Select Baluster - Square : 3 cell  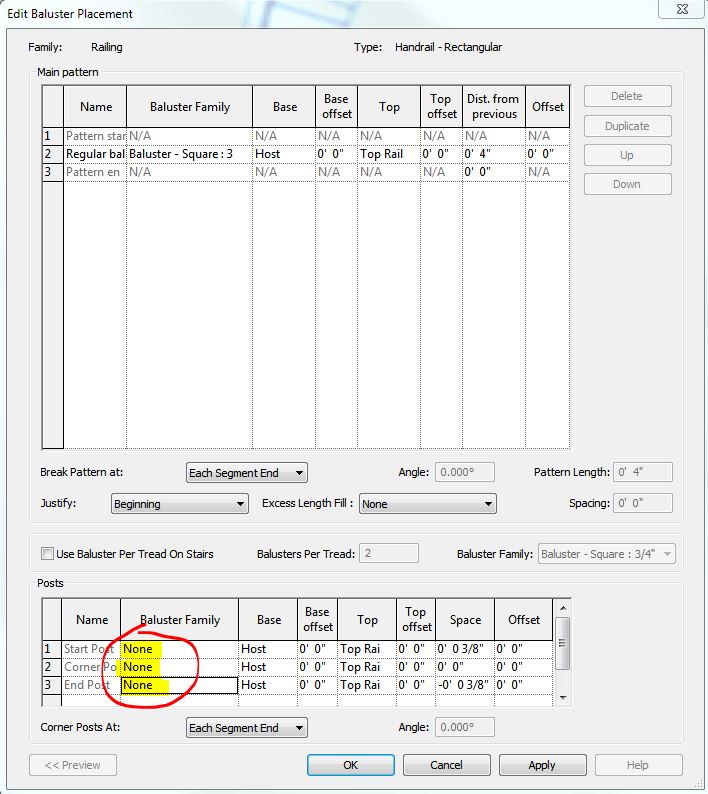click(189, 154)
